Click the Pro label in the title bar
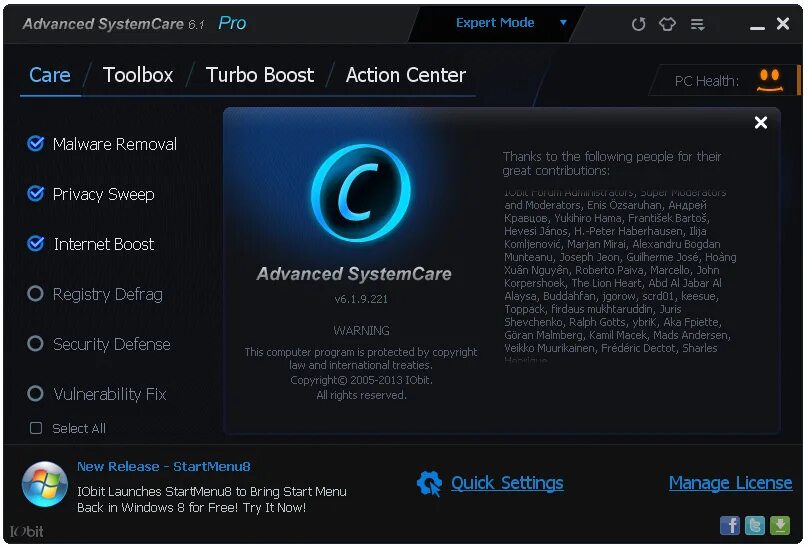 [x=232, y=23]
